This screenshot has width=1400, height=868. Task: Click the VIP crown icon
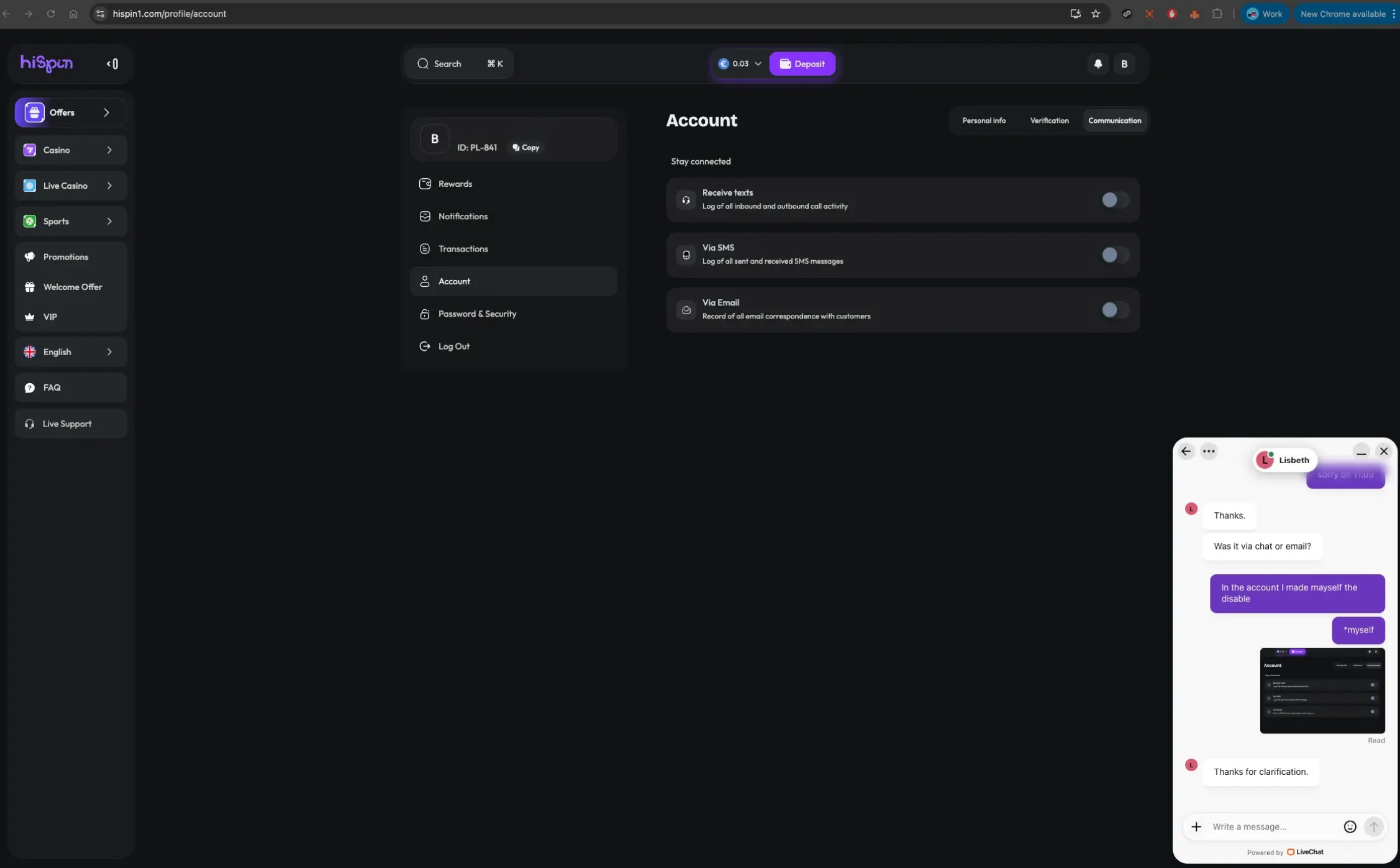click(30, 317)
